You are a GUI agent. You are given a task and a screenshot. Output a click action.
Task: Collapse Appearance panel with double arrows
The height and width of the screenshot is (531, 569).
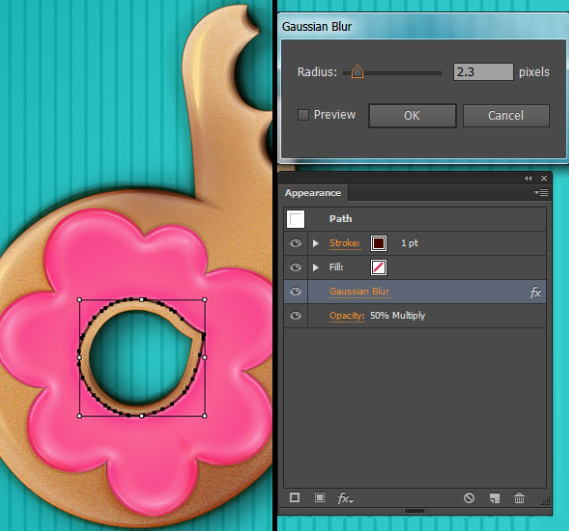(x=528, y=178)
